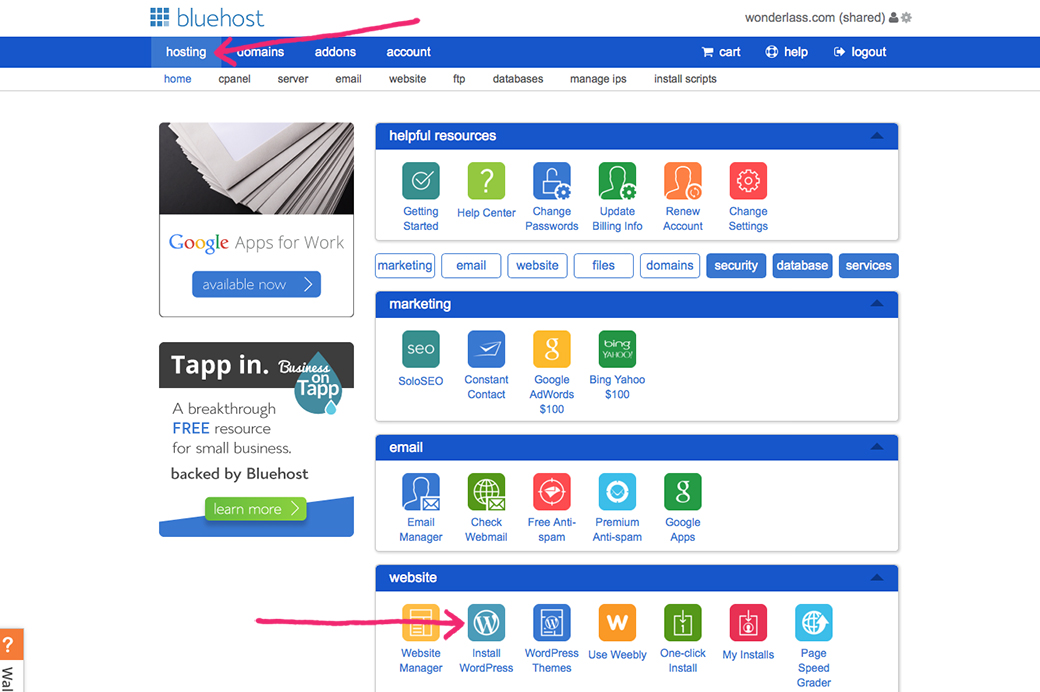
Task: Open the databases submenu item
Action: pos(518,79)
